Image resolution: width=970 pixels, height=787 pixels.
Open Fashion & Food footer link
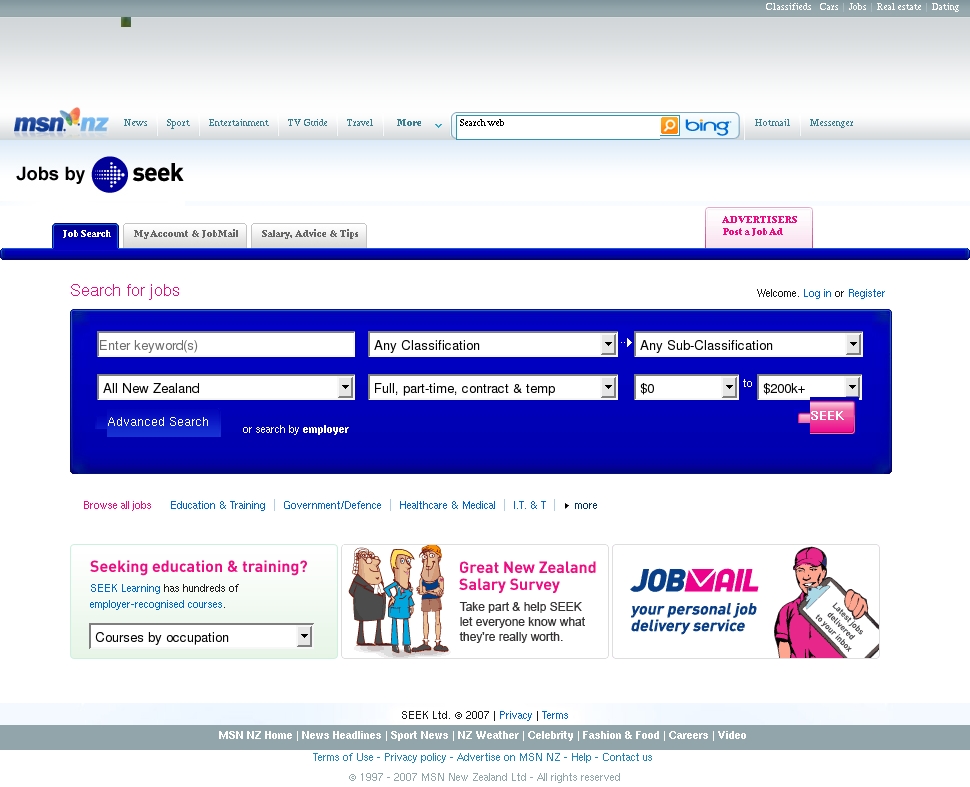pos(620,735)
